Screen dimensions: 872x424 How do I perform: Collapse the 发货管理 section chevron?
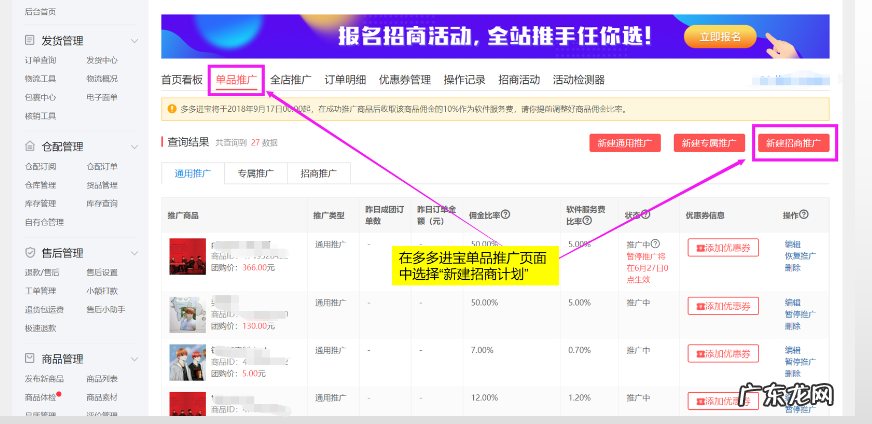134,41
